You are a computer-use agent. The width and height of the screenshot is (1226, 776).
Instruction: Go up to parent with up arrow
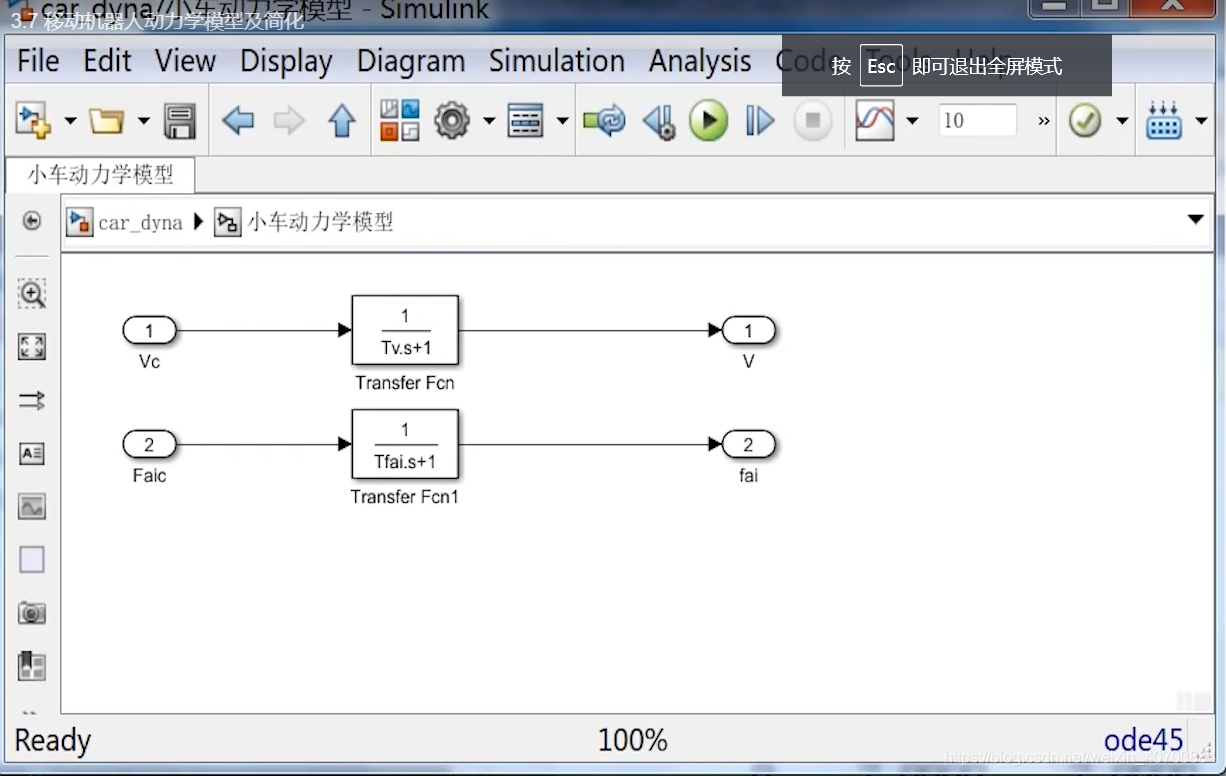(342, 121)
